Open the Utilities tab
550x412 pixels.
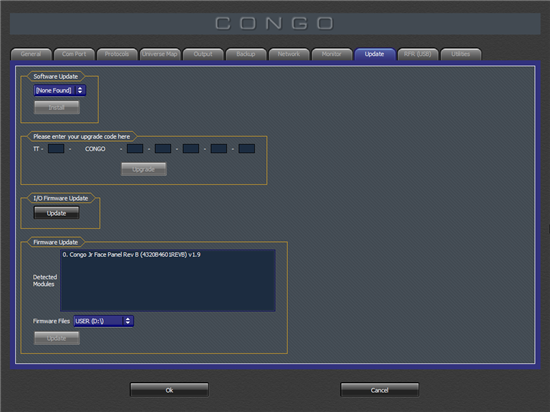tap(461, 54)
